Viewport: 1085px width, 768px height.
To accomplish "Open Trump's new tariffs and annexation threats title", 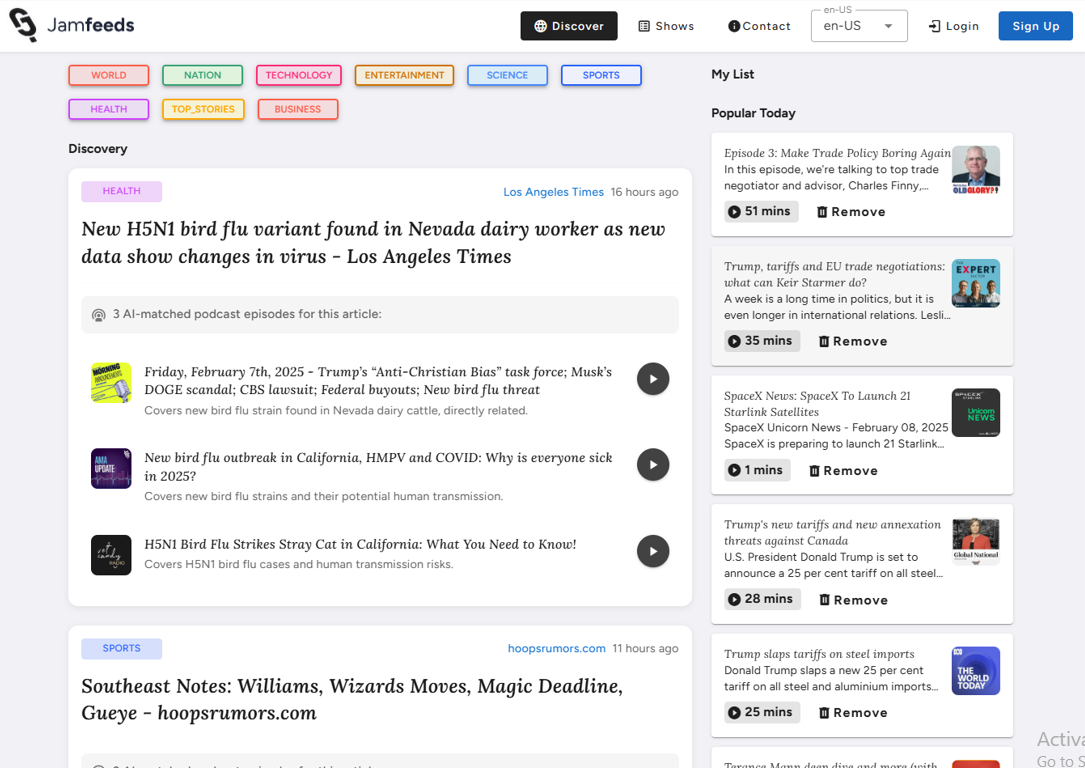I will 832,532.
